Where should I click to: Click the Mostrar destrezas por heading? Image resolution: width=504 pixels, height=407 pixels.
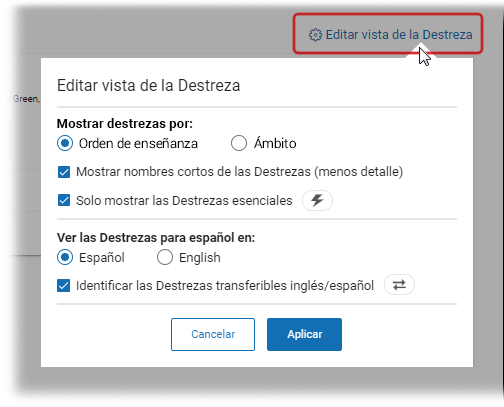click(x=125, y=124)
